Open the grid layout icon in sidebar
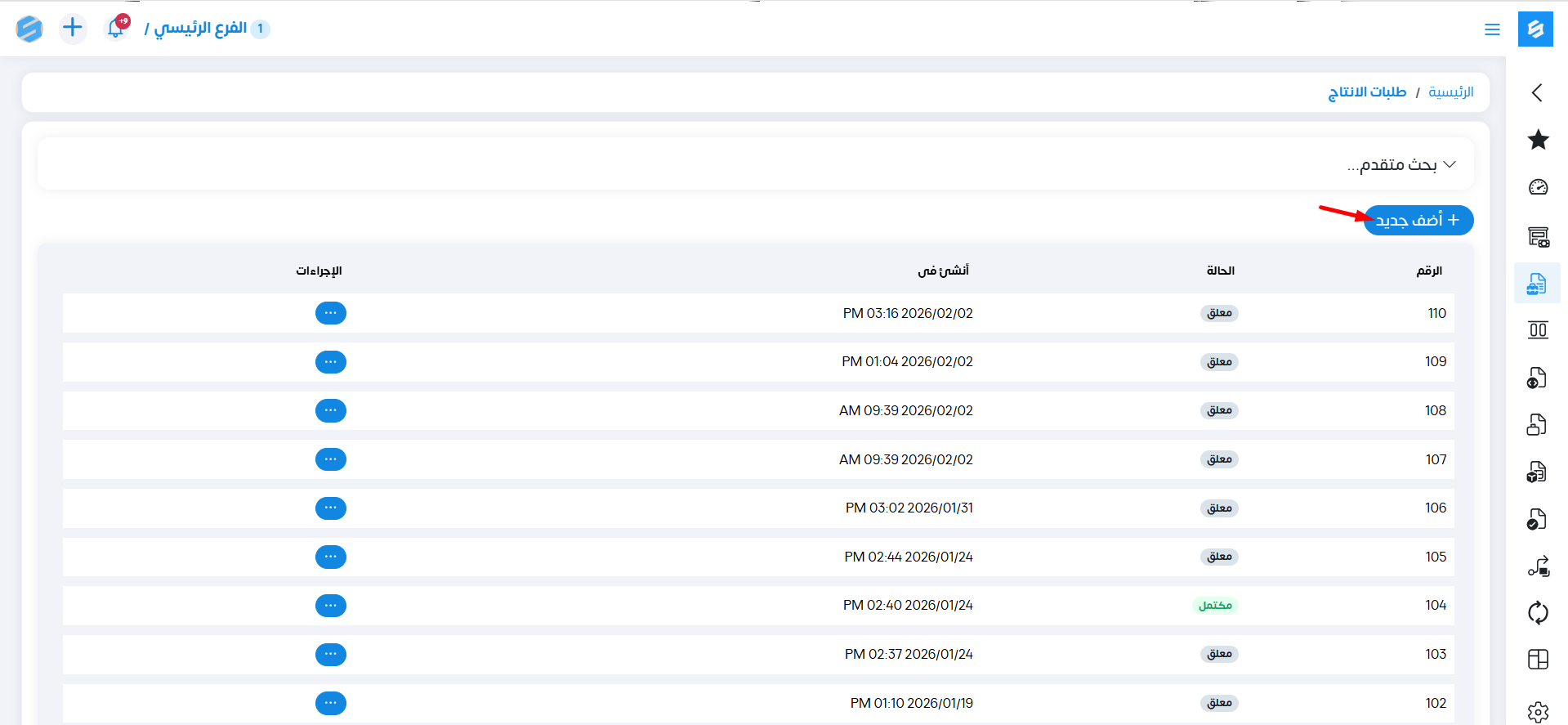 (x=1538, y=660)
